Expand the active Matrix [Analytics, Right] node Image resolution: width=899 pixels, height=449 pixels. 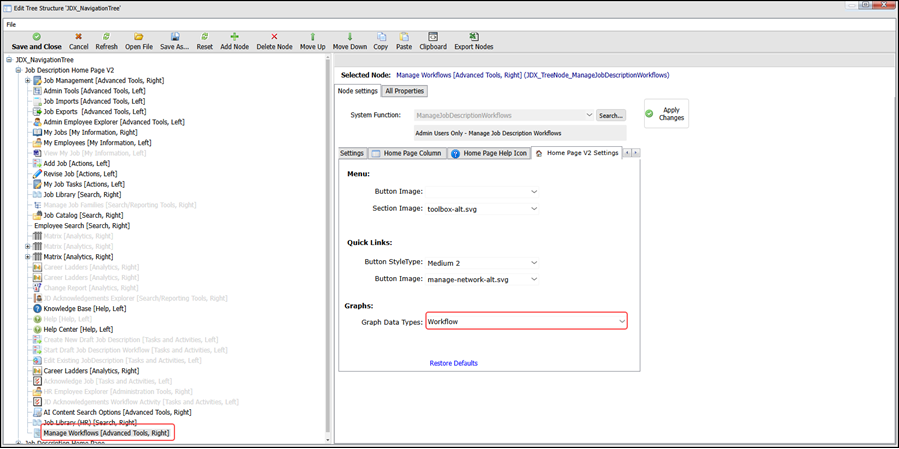28,257
